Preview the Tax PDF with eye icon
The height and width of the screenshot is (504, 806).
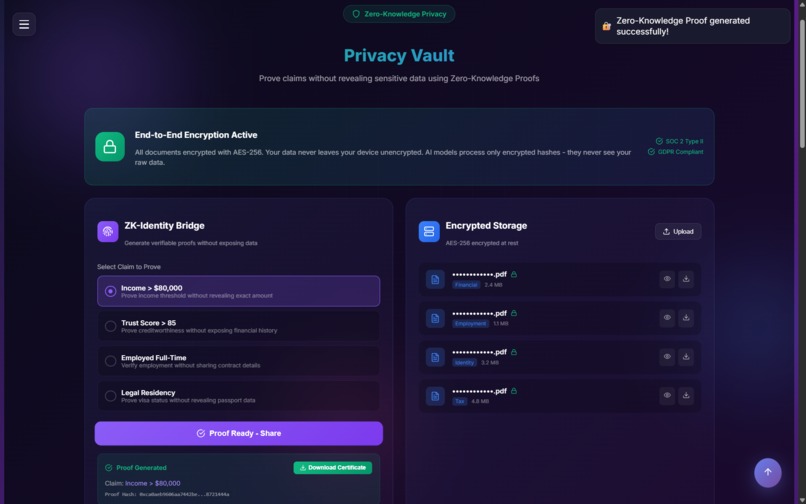667,395
